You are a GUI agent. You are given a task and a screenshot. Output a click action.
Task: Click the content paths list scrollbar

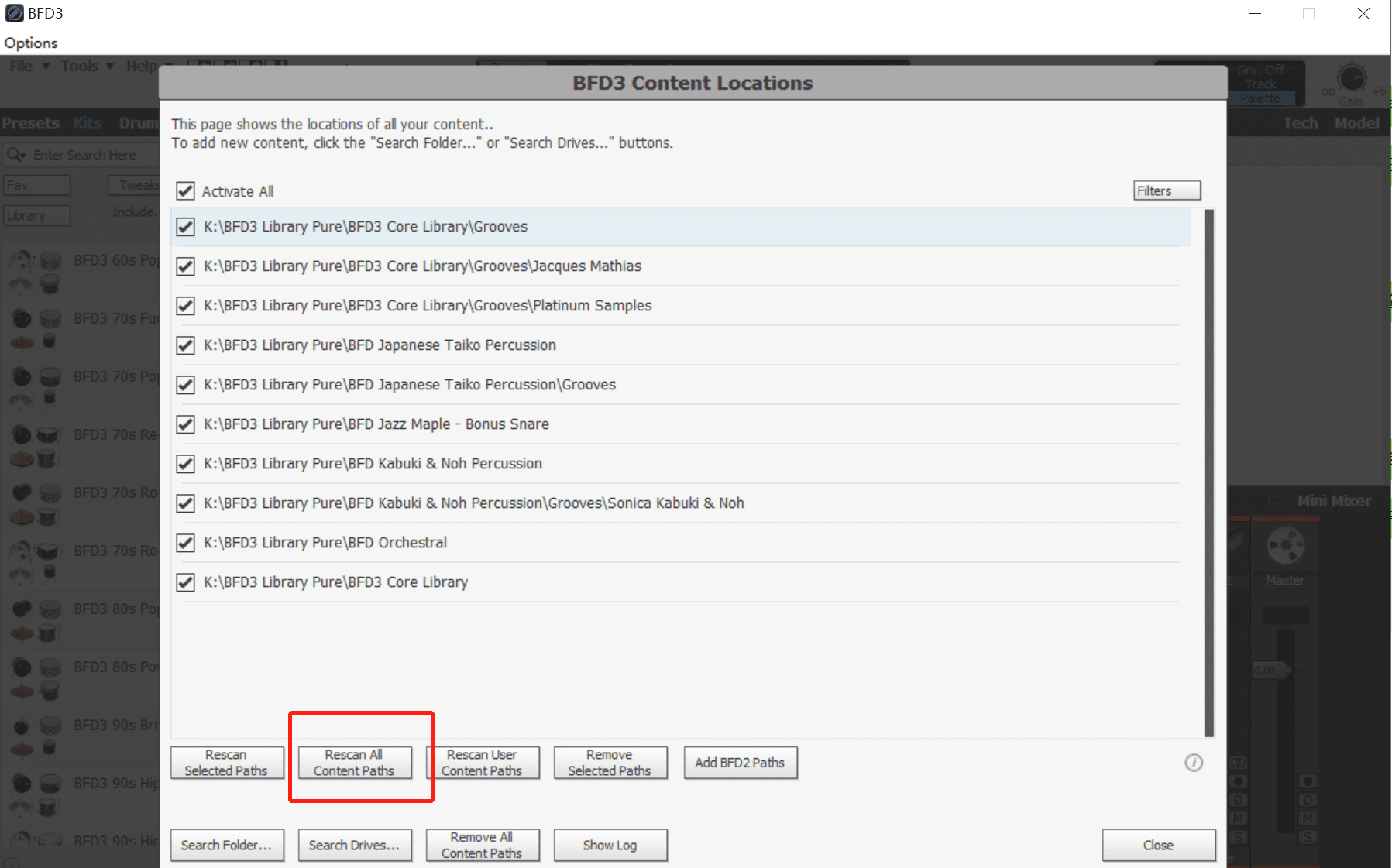[1209, 473]
